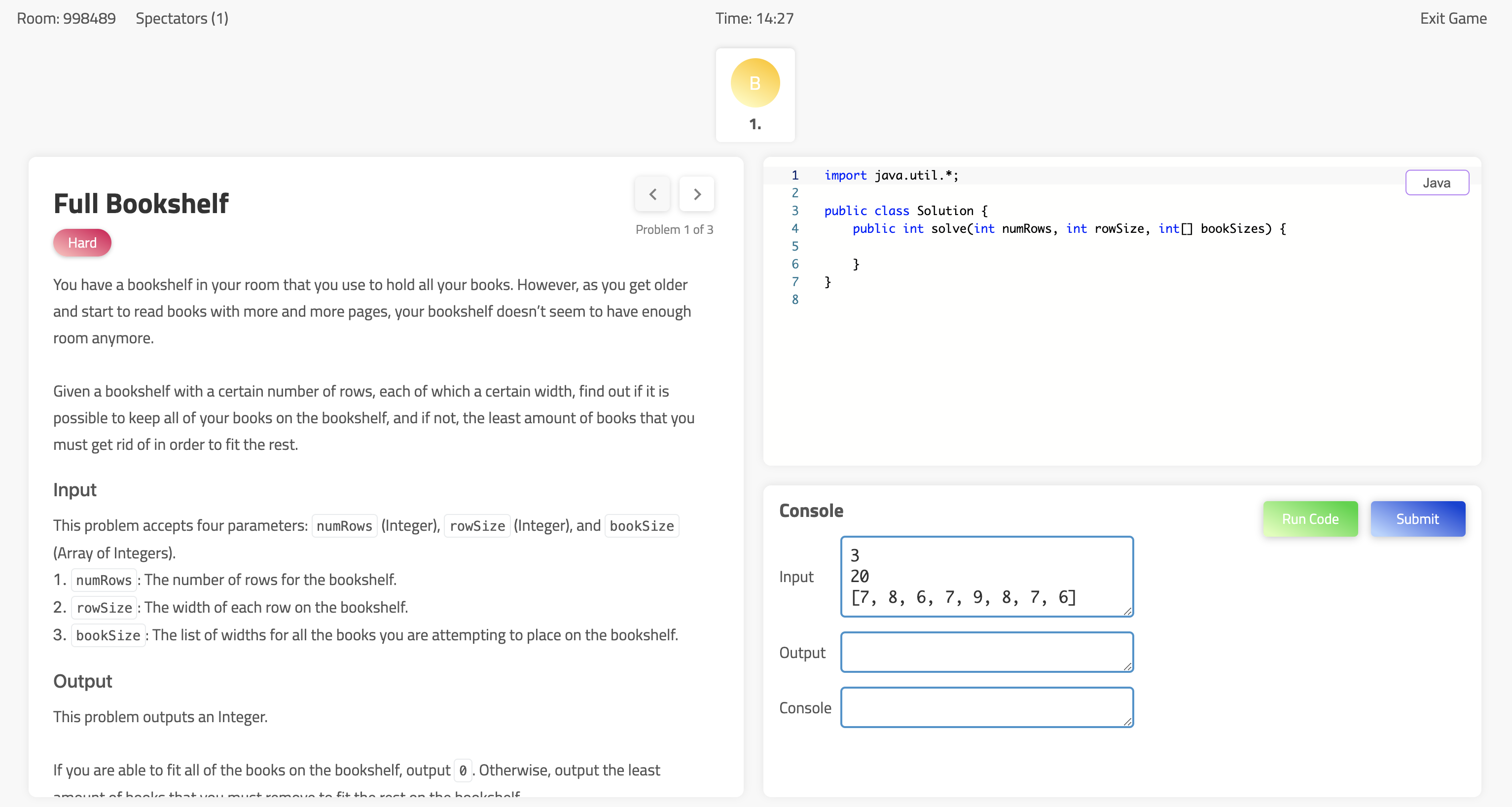Click the Room: 998489 label
The height and width of the screenshot is (807, 1512).
click(66, 18)
